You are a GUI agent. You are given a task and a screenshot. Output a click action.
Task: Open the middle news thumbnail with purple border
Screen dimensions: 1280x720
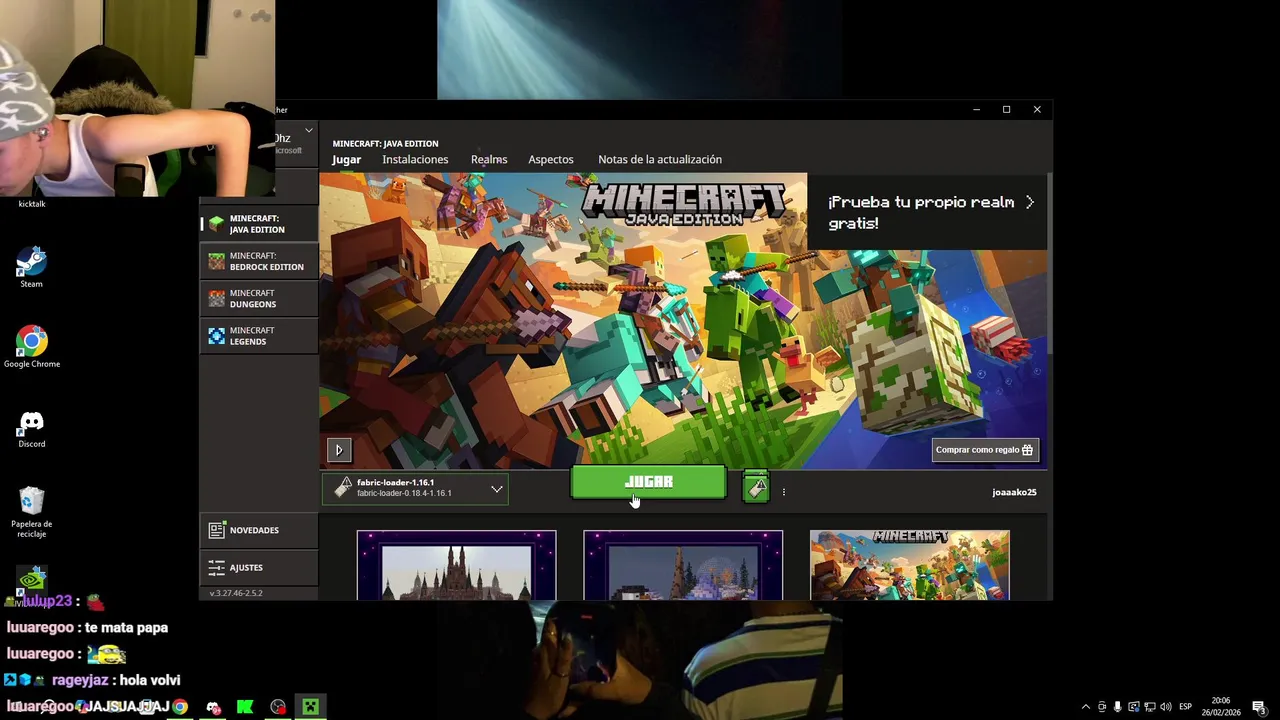(683, 565)
